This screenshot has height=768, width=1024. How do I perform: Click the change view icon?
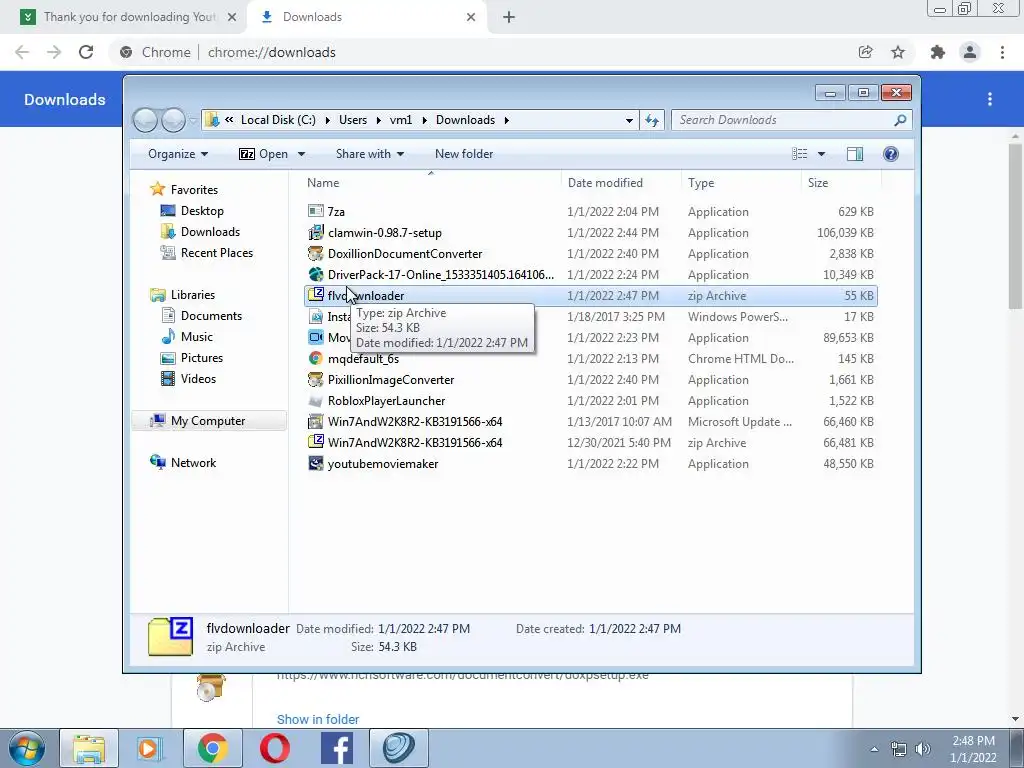pyautogui.click(x=799, y=153)
